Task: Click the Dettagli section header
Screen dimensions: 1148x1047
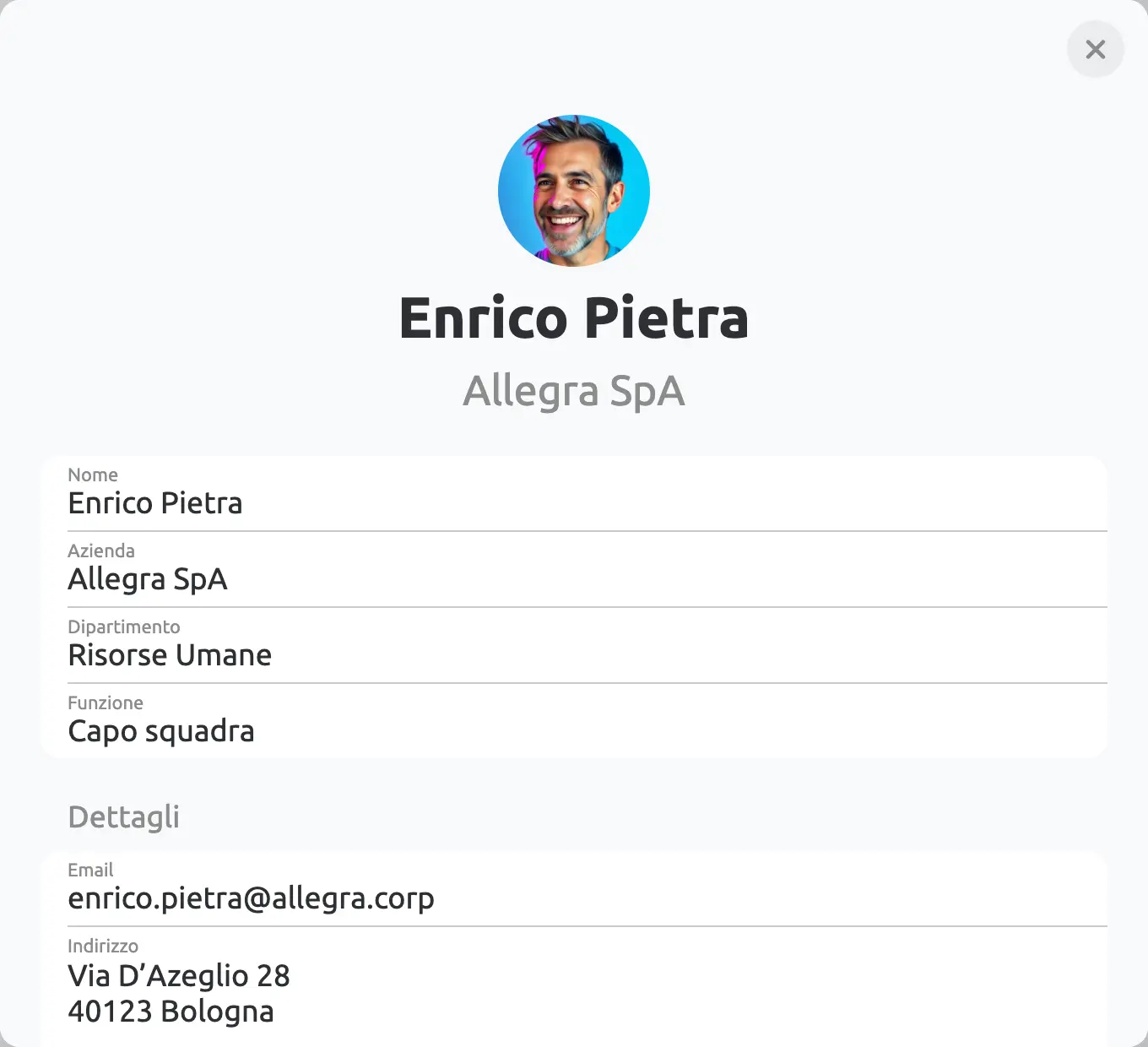Action: point(123,817)
